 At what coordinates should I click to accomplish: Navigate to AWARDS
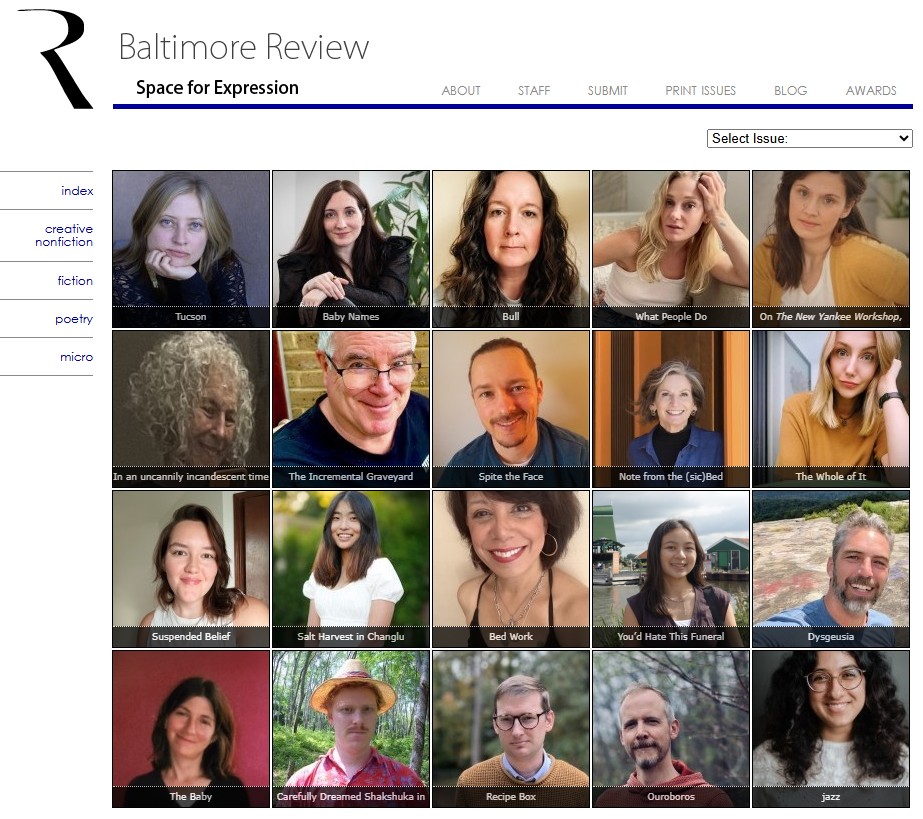870,91
